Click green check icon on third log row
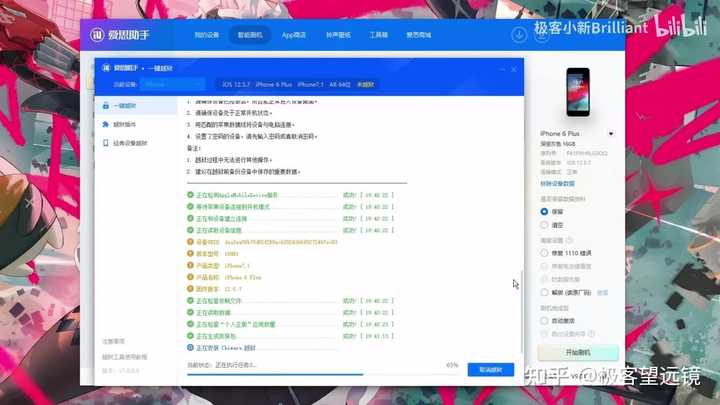720x405 pixels. 190,218
